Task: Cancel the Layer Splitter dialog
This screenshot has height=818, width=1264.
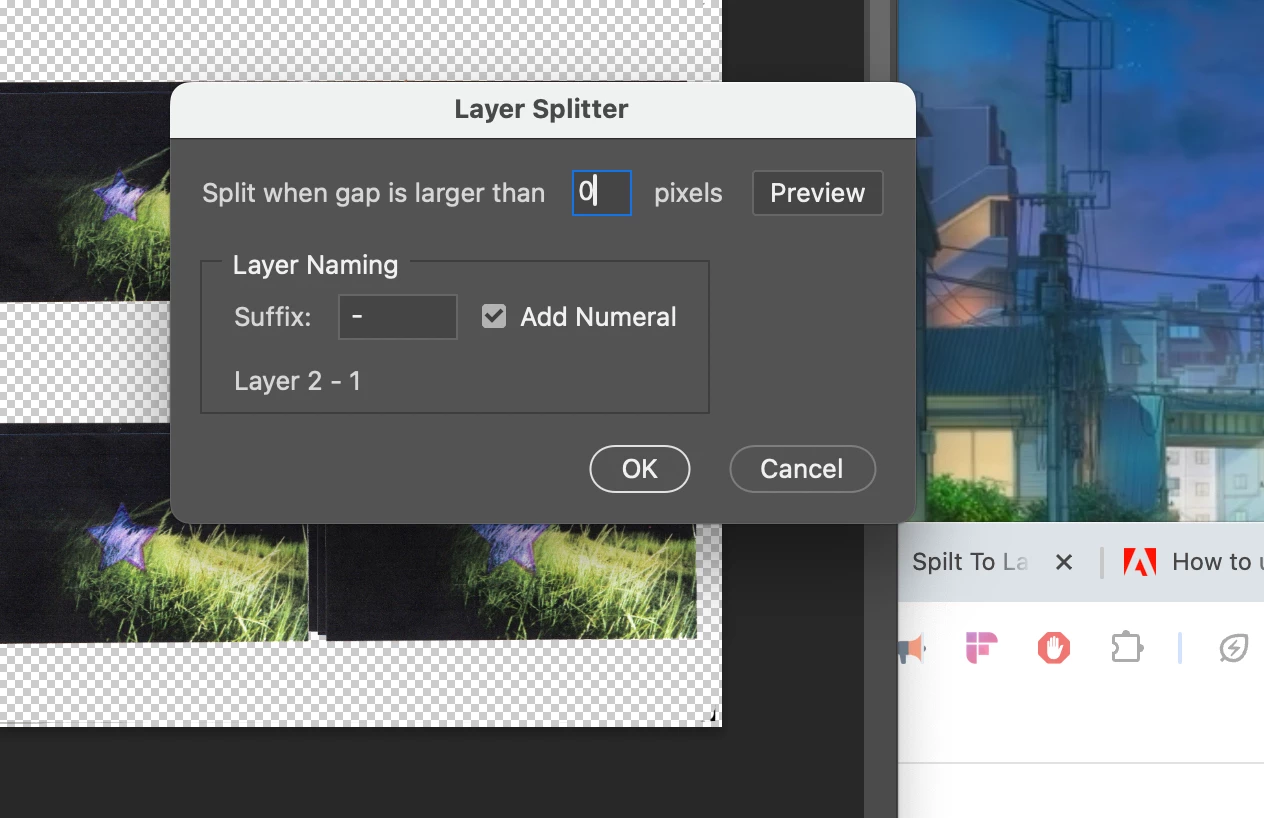Action: pos(802,469)
